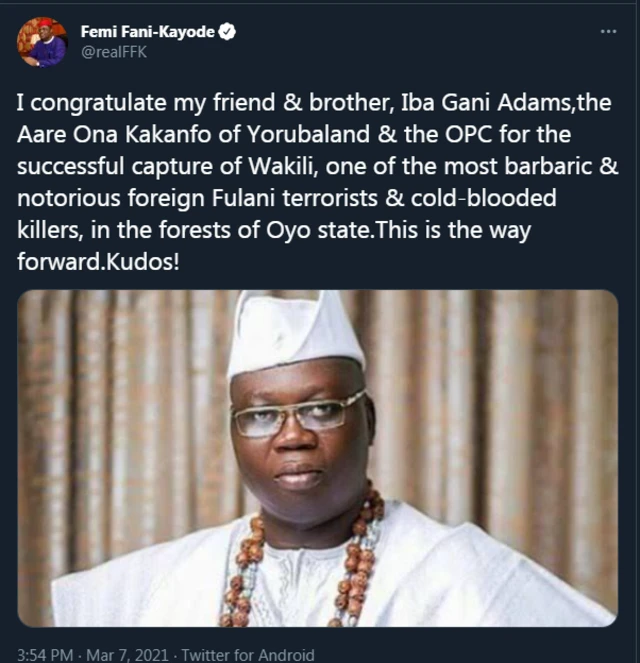
Task: Click the blue verified badge
Action: point(229,32)
